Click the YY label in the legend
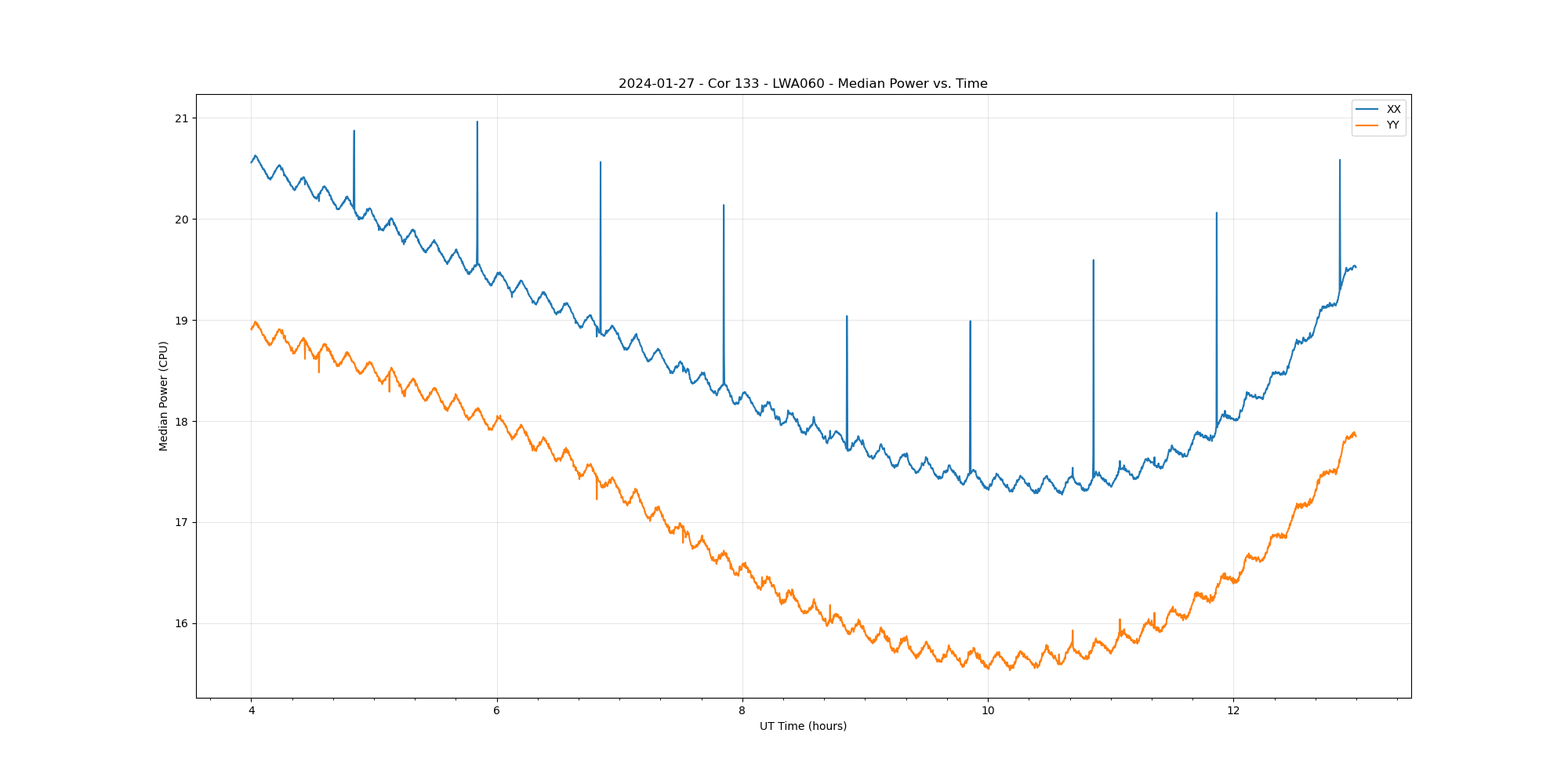1568x784 pixels. [x=1392, y=125]
